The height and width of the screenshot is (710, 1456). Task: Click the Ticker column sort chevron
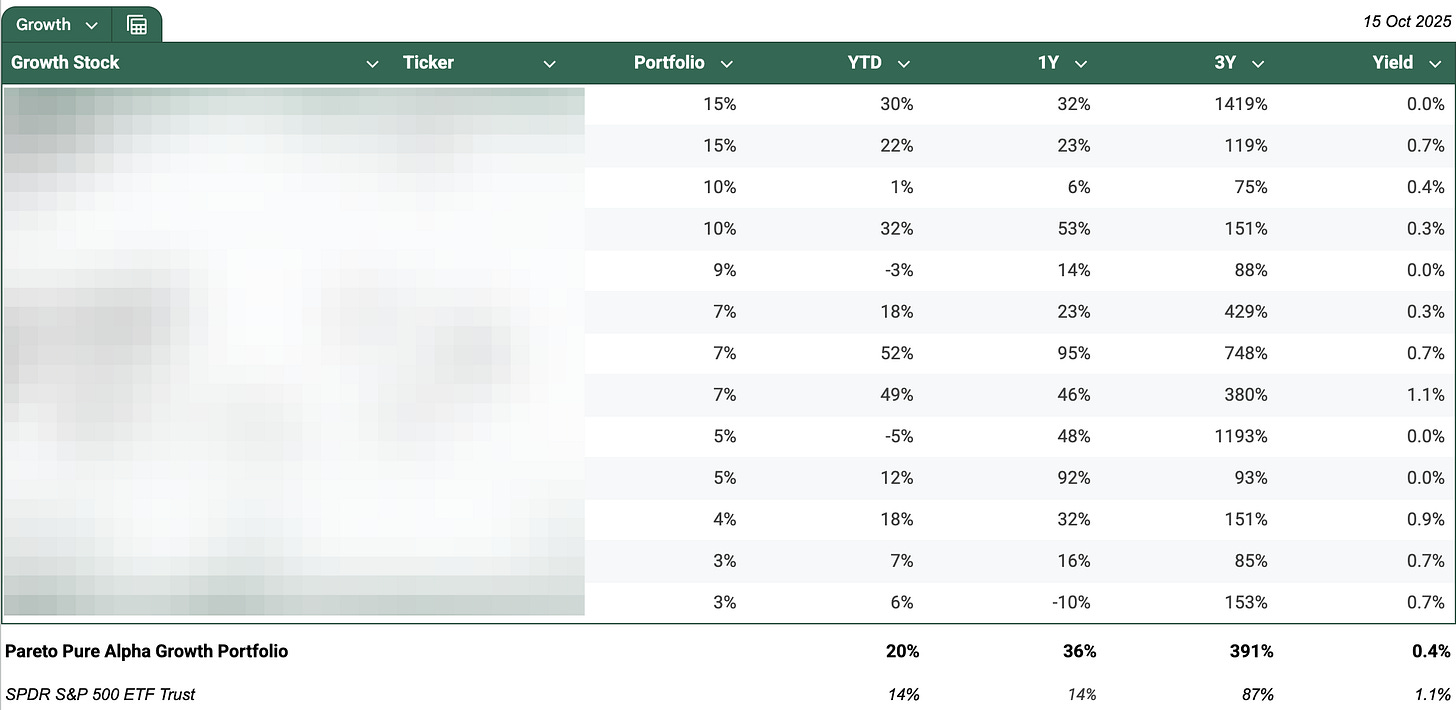[549, 62]
